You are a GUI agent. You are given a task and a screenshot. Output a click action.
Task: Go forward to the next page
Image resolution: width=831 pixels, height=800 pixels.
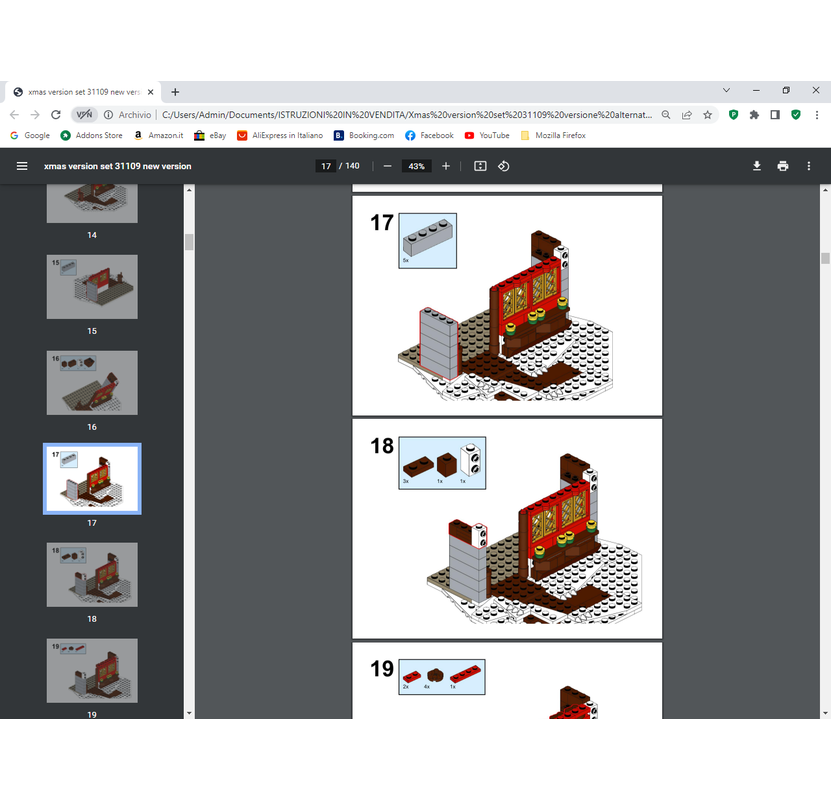35,115
